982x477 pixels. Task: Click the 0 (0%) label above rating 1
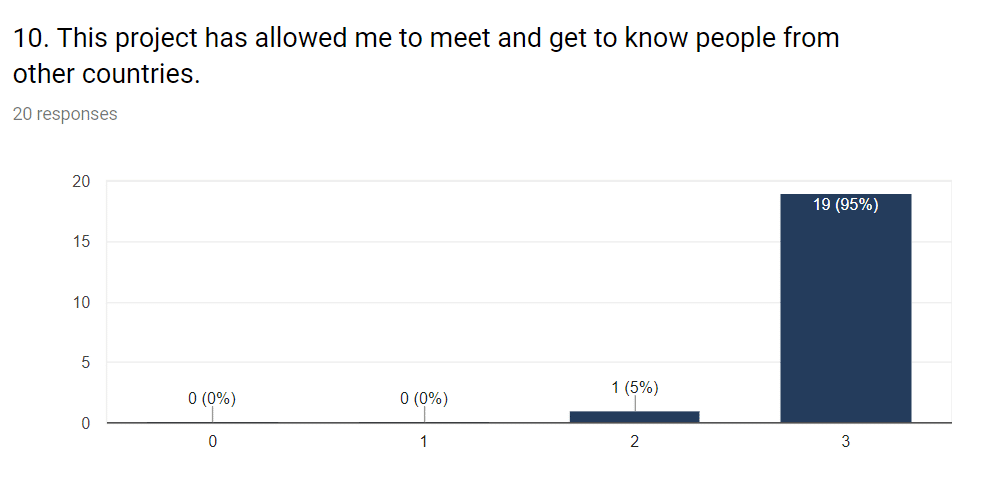pyautogui.click(x=424, y=399)
